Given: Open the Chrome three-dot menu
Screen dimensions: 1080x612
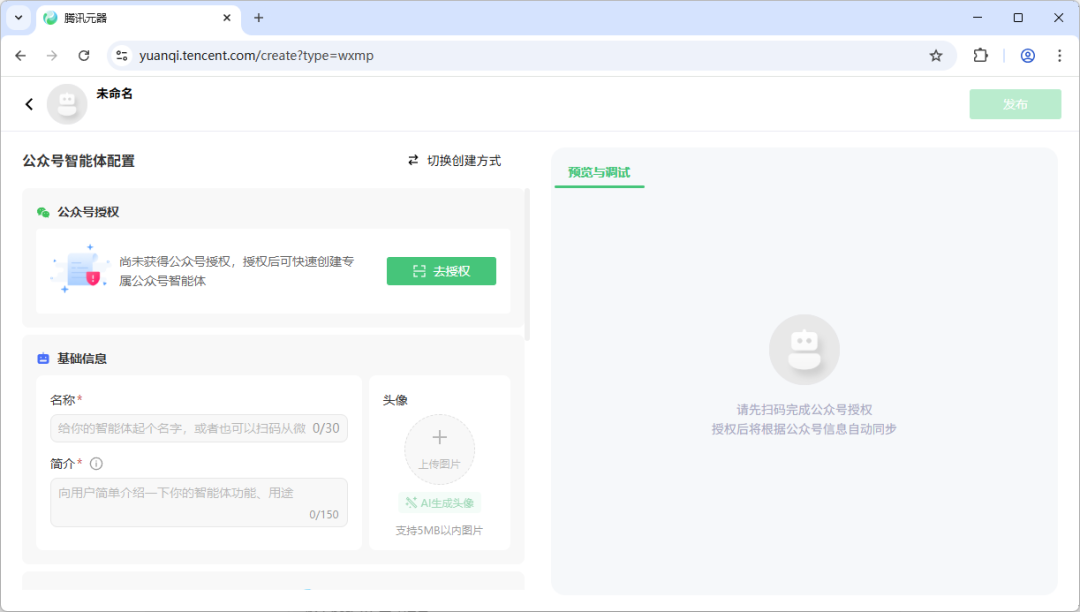Looking at the screenshot, I should pos(1058,56).
